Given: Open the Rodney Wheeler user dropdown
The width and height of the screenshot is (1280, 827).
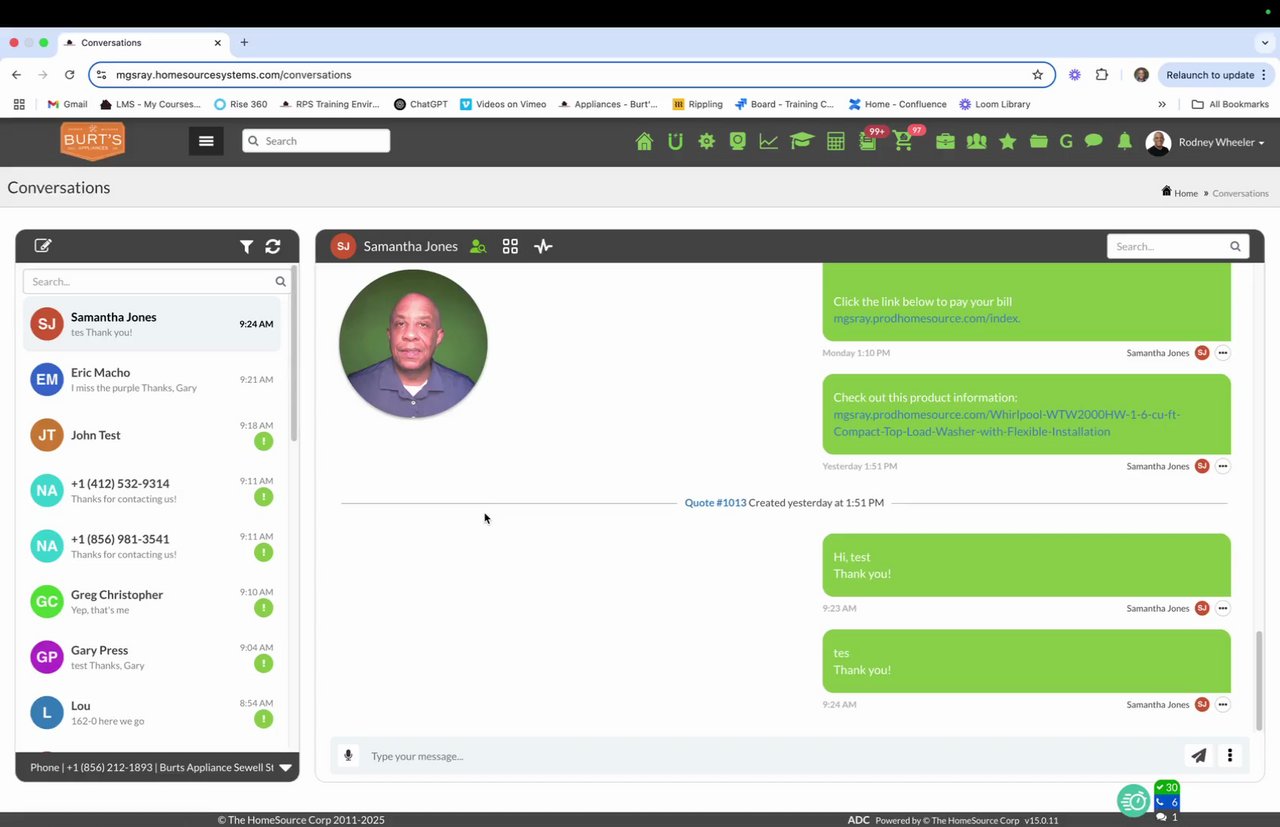Looking at the screenshot, I should (x=1206, y=142).
